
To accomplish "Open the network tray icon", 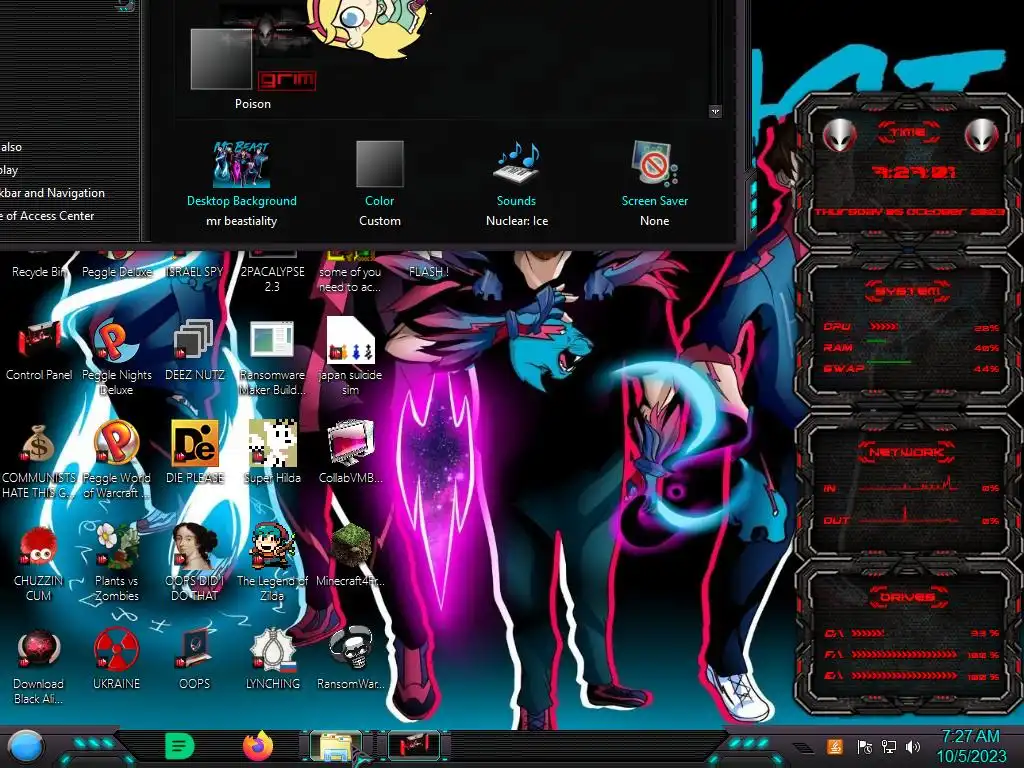I will (x=889, y=746).
